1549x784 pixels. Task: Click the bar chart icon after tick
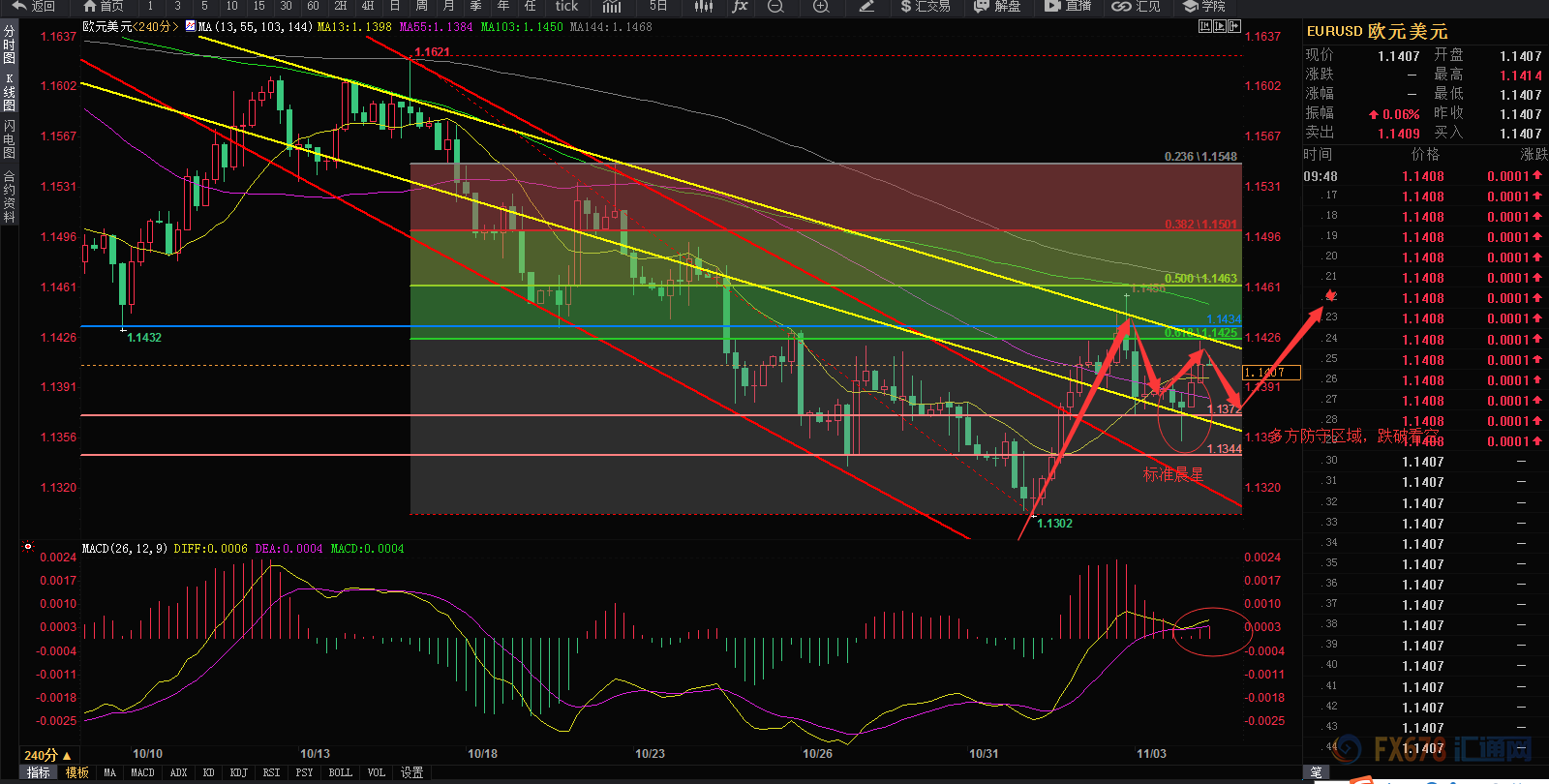coord(612,7)
